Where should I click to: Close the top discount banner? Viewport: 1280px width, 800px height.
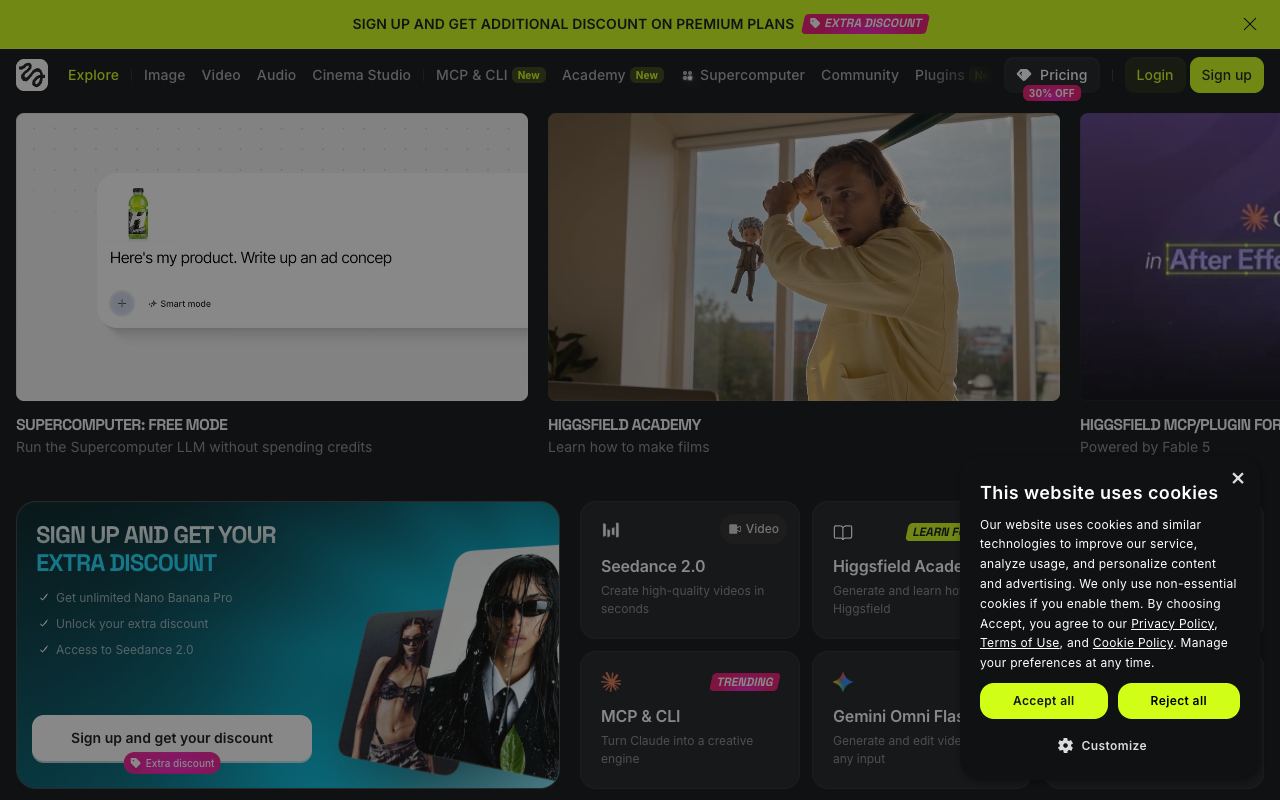click(1250, 24)
